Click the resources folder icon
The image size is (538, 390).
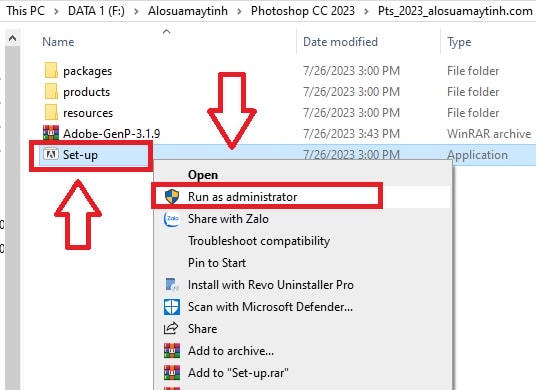pyautogui.click(x=51, y=112)
